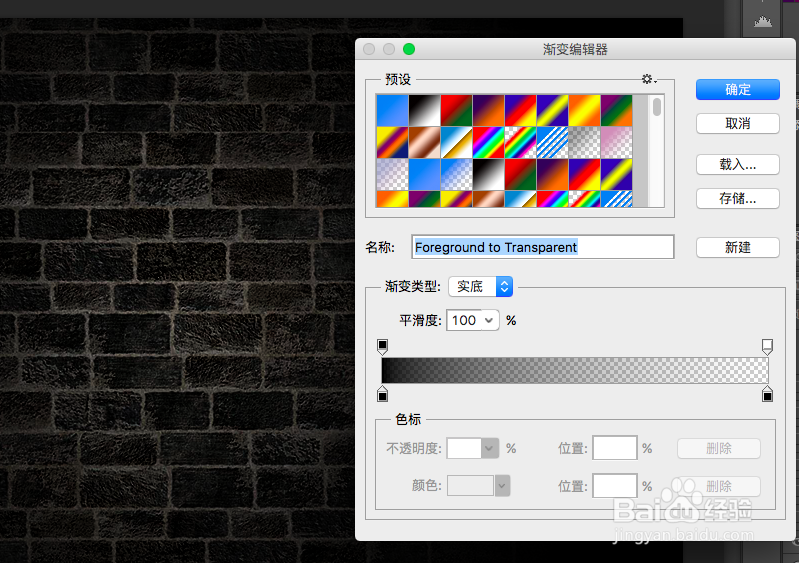The height and width of the screenshot is (563, 799).
Task: Select the chrome preset in the second row
Action: point(457,143)
